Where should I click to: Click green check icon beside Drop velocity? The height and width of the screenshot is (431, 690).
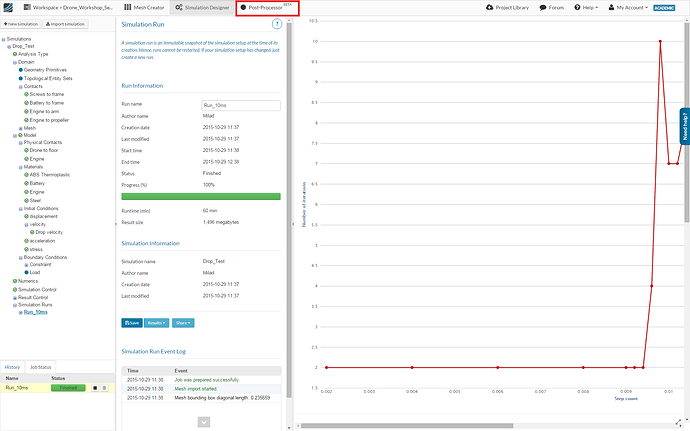pos(32,232)
